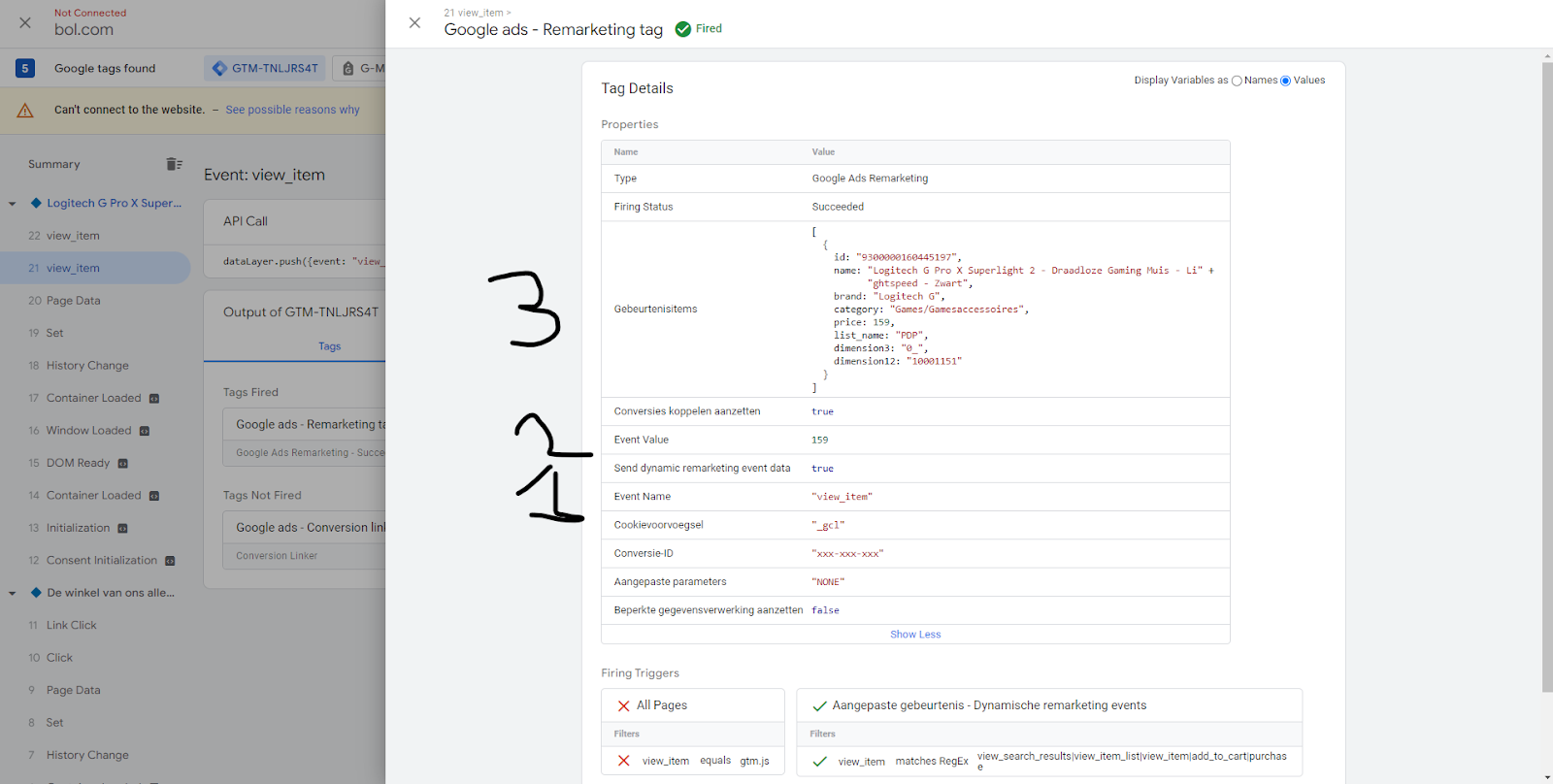The height and width of the screenshot is (784, 1553).
Task: Click the "xxx-xxx-xxx" Conversie-ID value
Action: click(x=847, y=554)
